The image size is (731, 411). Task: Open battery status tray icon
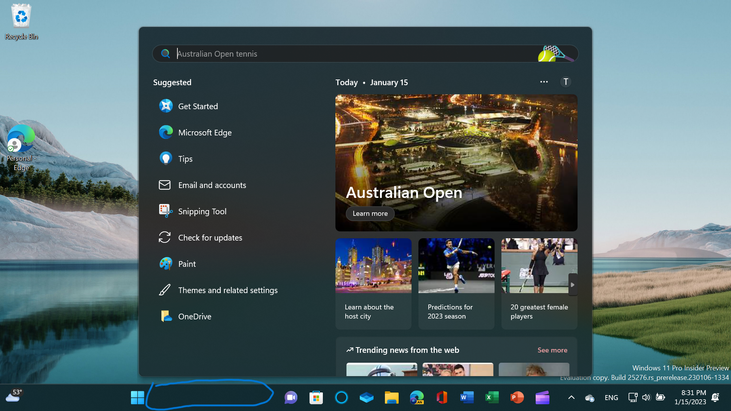click(660, 397)
